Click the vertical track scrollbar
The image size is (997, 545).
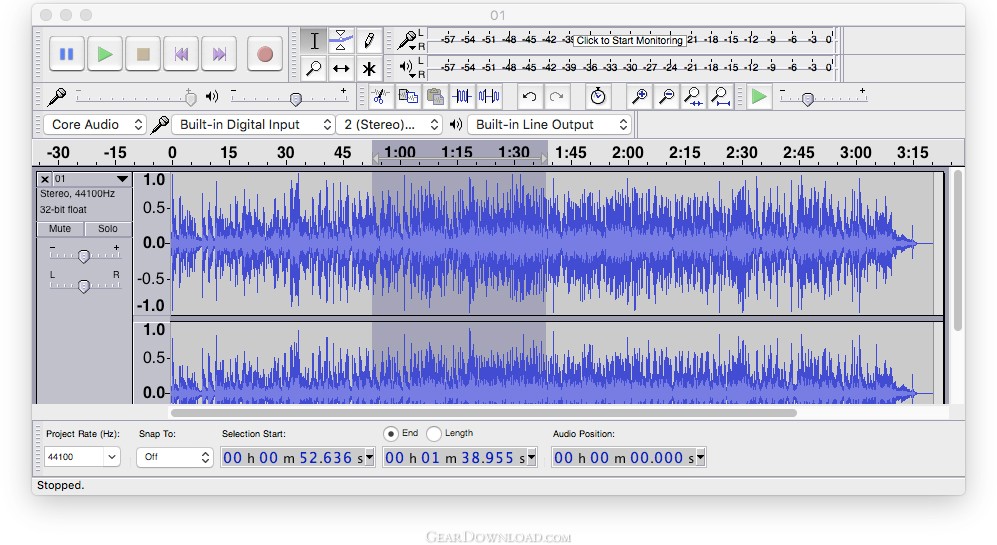(958, 250)
